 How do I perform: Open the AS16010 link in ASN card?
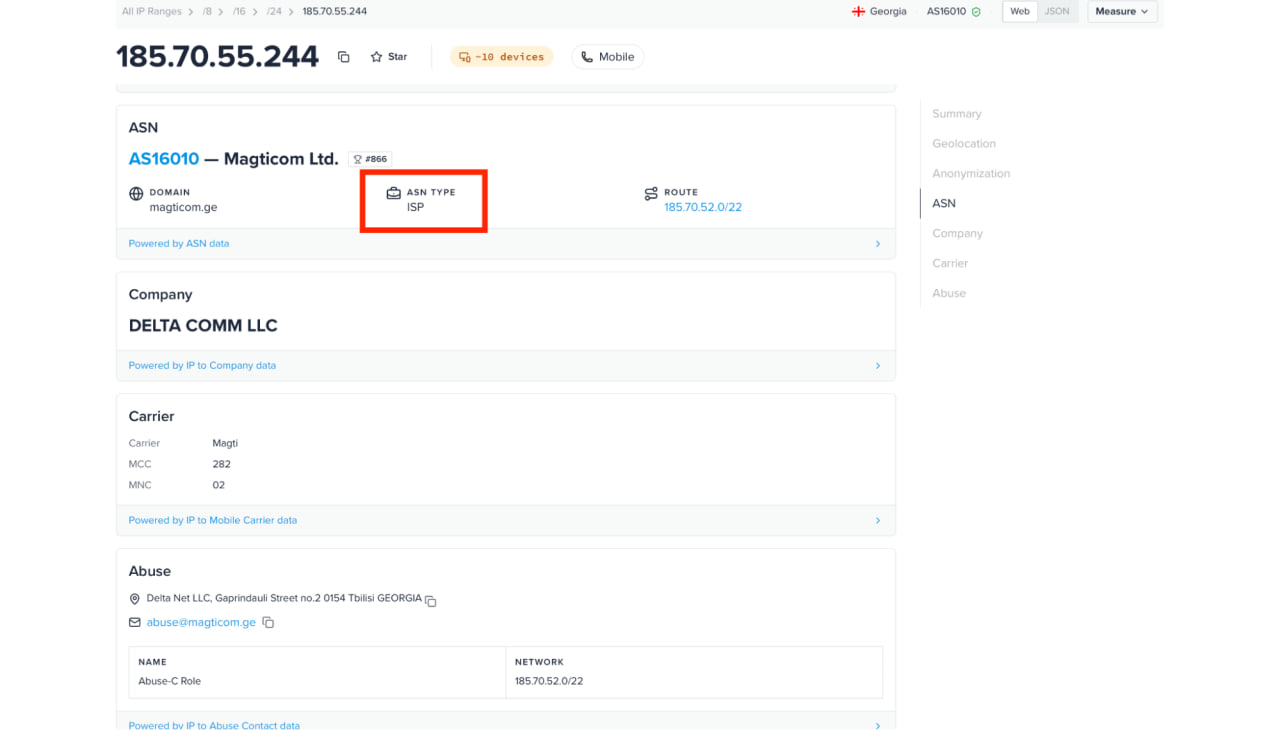tap(164, 159)
